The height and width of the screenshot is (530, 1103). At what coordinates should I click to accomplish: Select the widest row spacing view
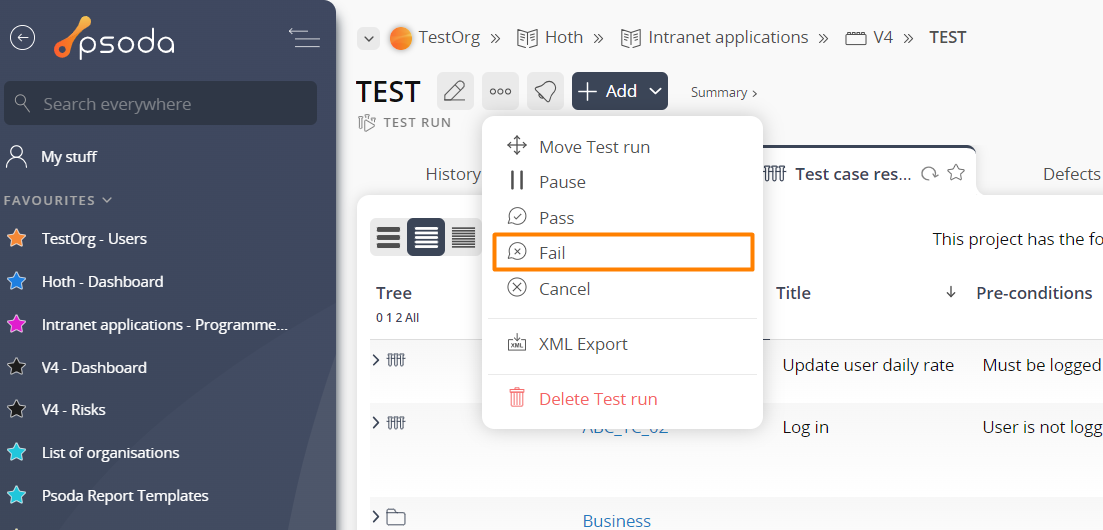388,237
